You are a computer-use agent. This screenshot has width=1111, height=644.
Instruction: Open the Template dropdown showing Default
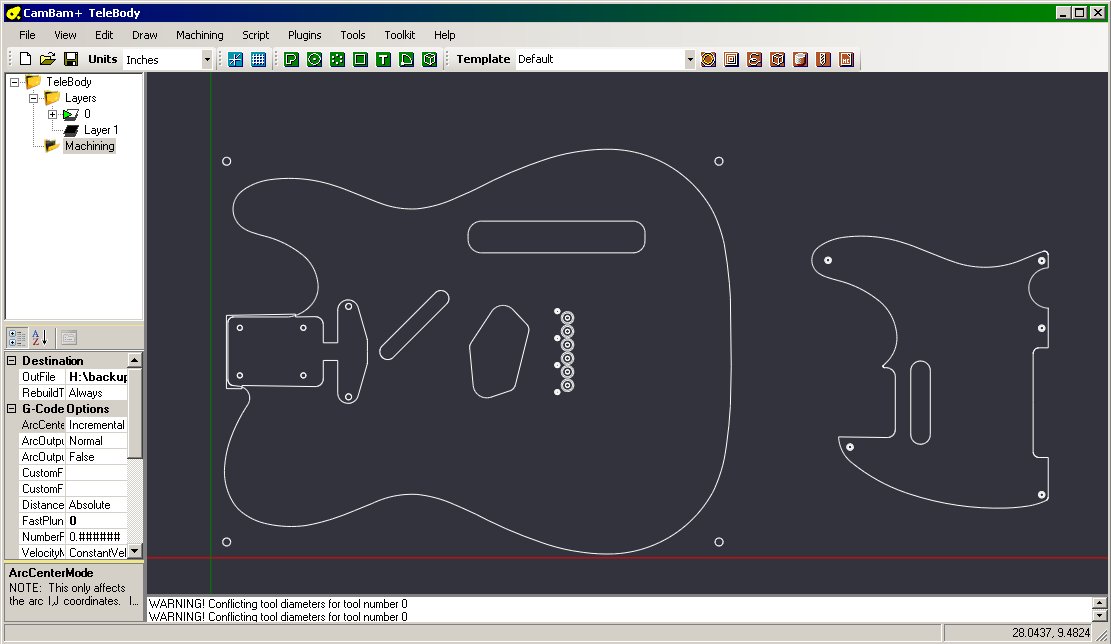click(689, 59)
